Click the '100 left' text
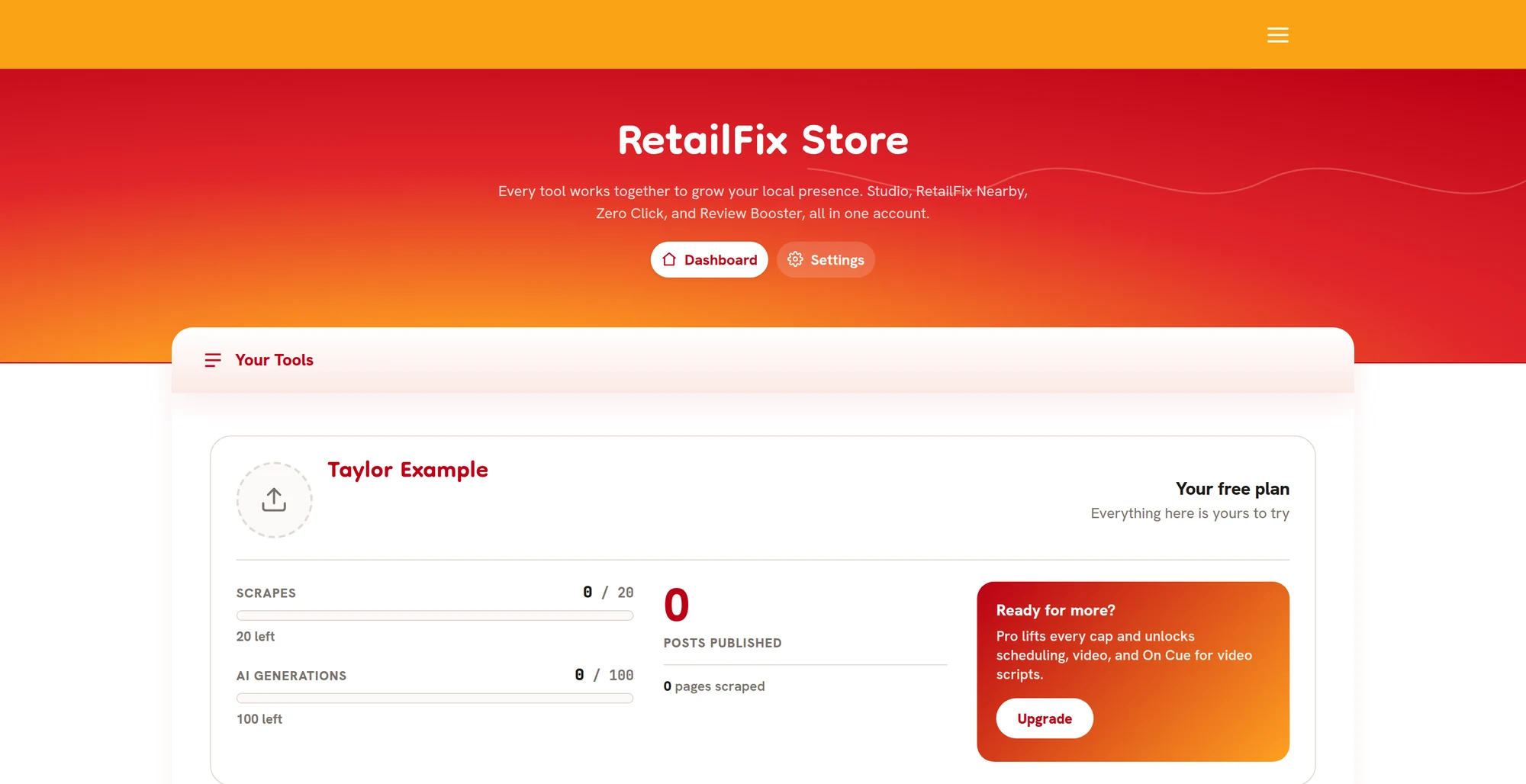Viewport: 1526px width, 784px height. pos(259,719)
